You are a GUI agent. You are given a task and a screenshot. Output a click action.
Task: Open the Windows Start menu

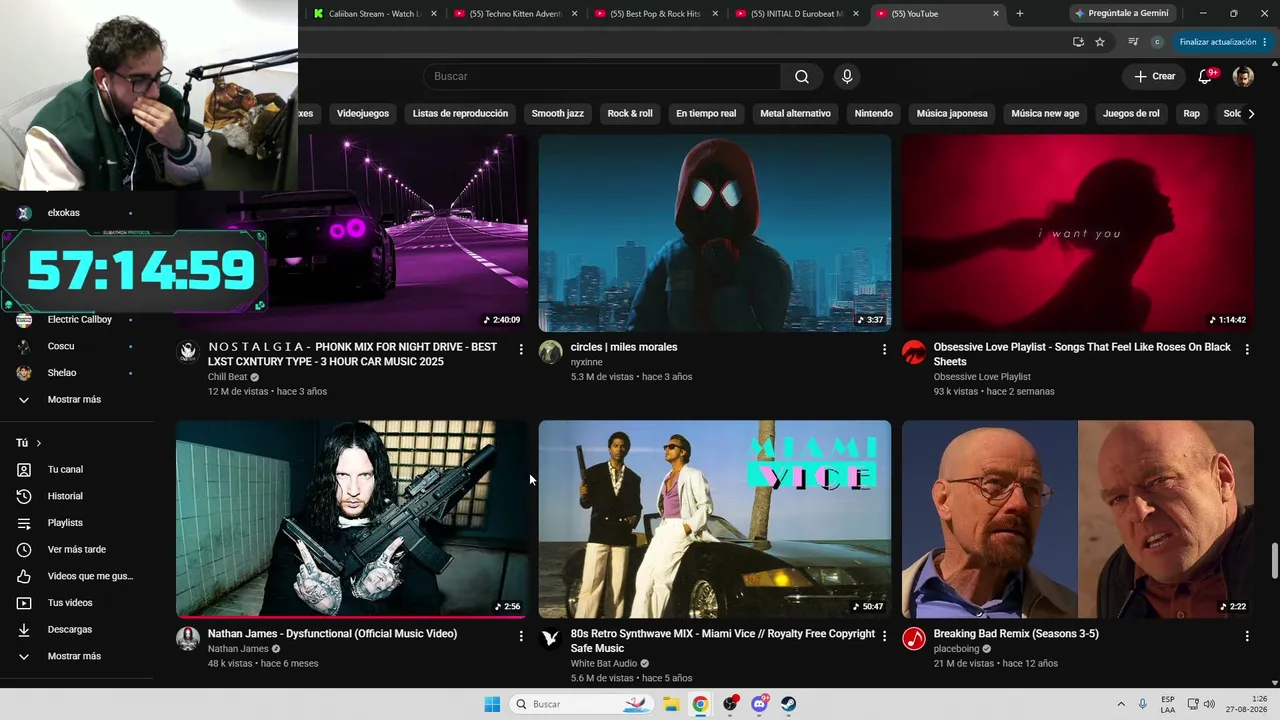point(492,704)
